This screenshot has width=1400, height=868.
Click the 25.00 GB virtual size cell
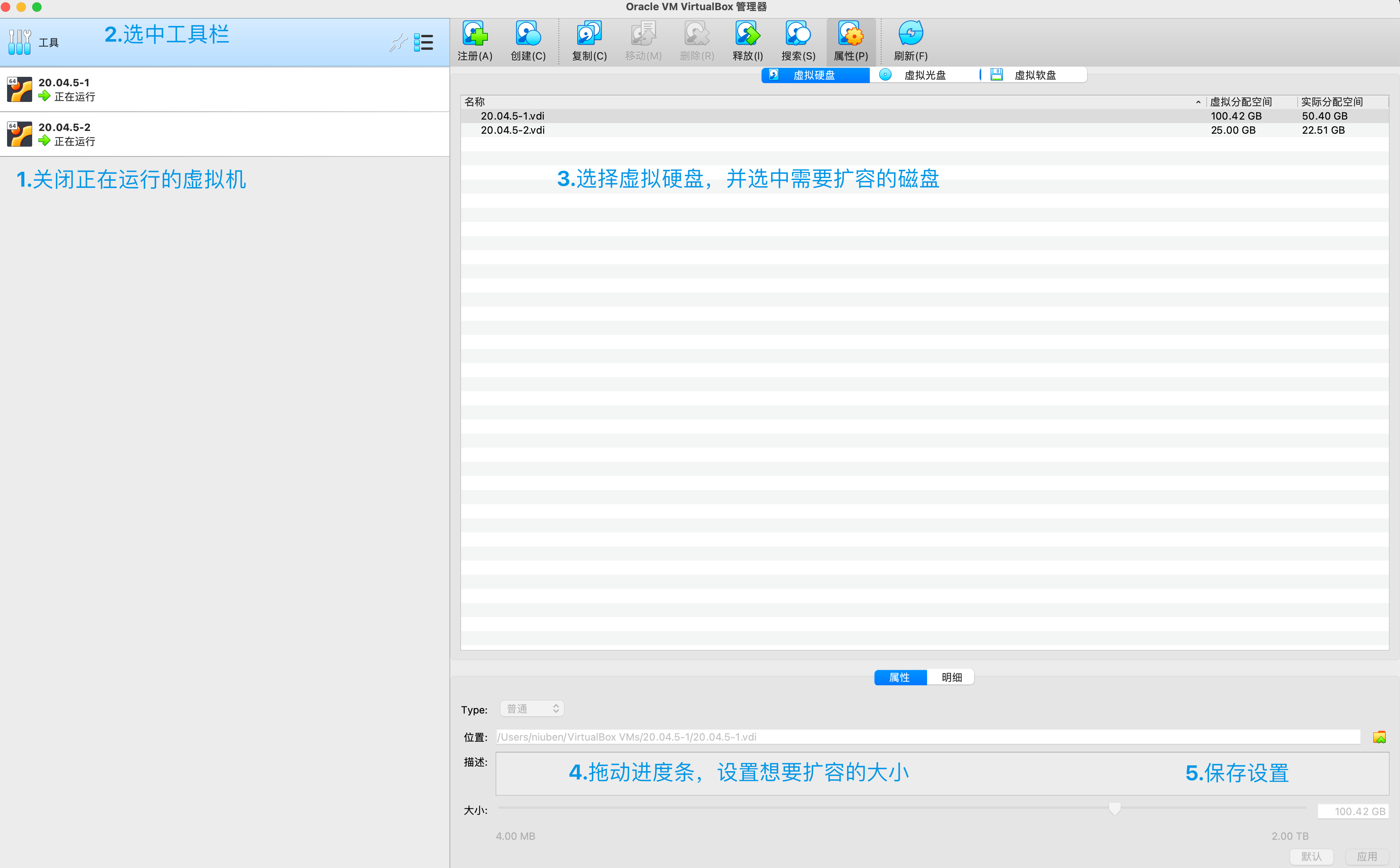tap(1233, 130)
